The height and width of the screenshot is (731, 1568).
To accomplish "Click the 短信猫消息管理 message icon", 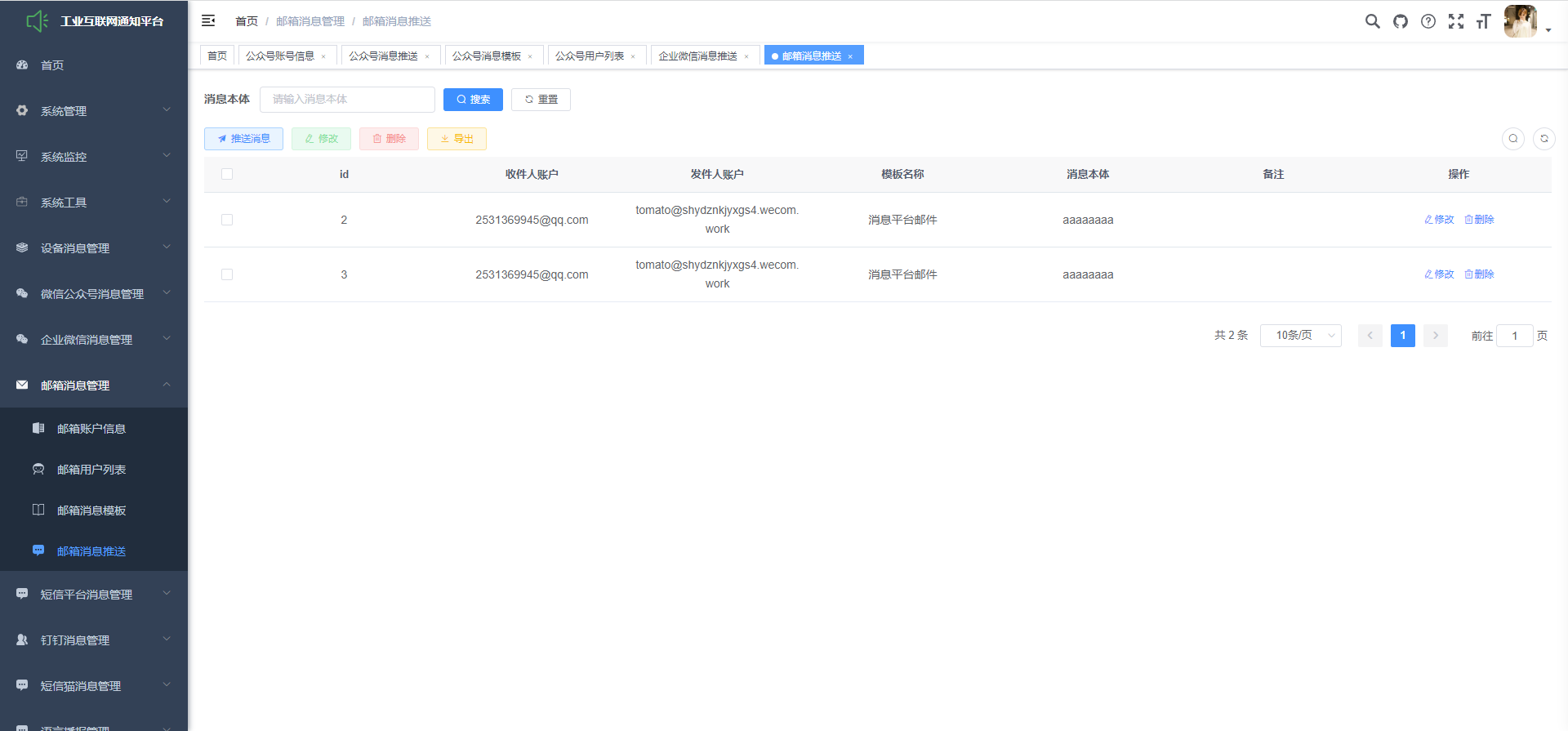I will (22, 685).
